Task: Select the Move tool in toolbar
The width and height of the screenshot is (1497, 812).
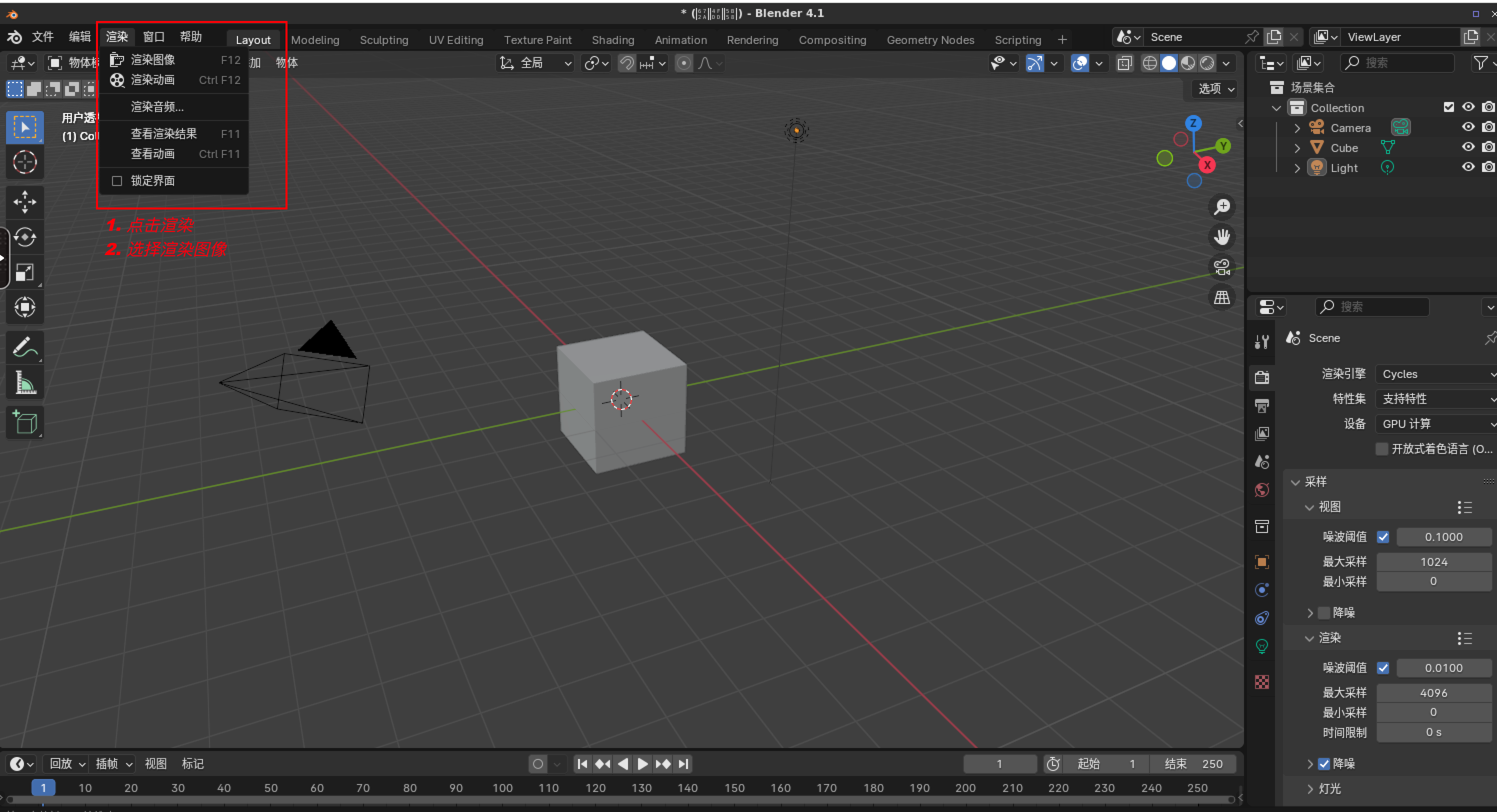Action: tap(24, 201)
